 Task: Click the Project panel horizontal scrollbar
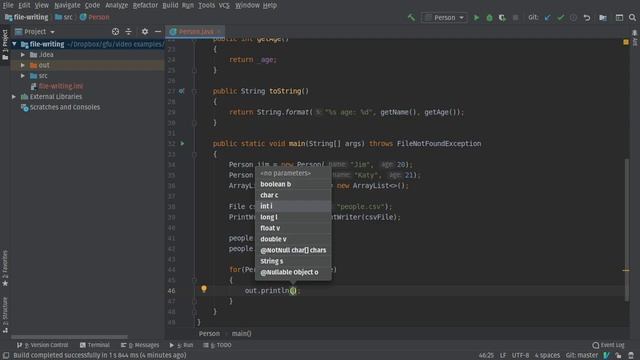tap(69, 337)
